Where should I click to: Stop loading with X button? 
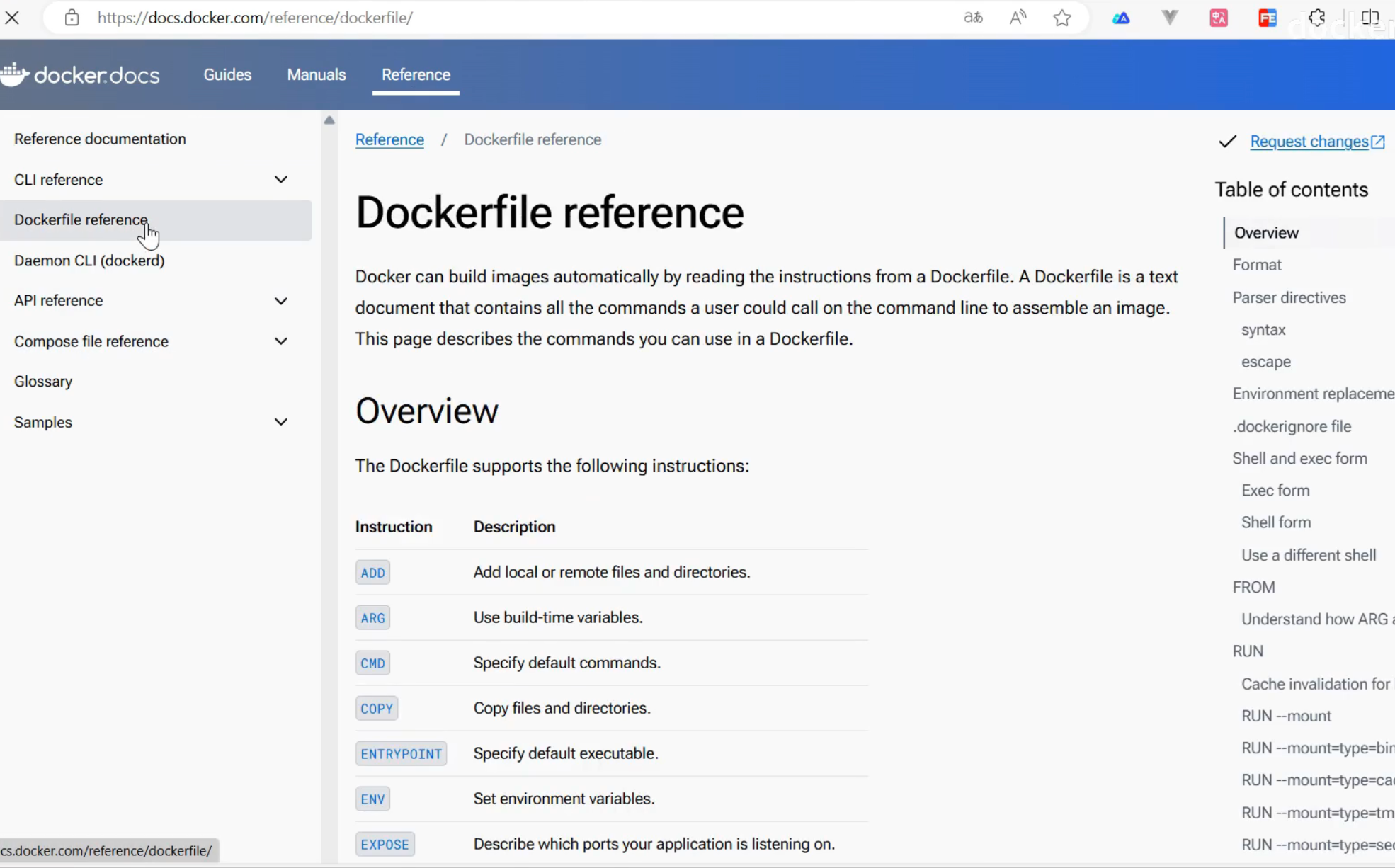click(x=12, y=18)
